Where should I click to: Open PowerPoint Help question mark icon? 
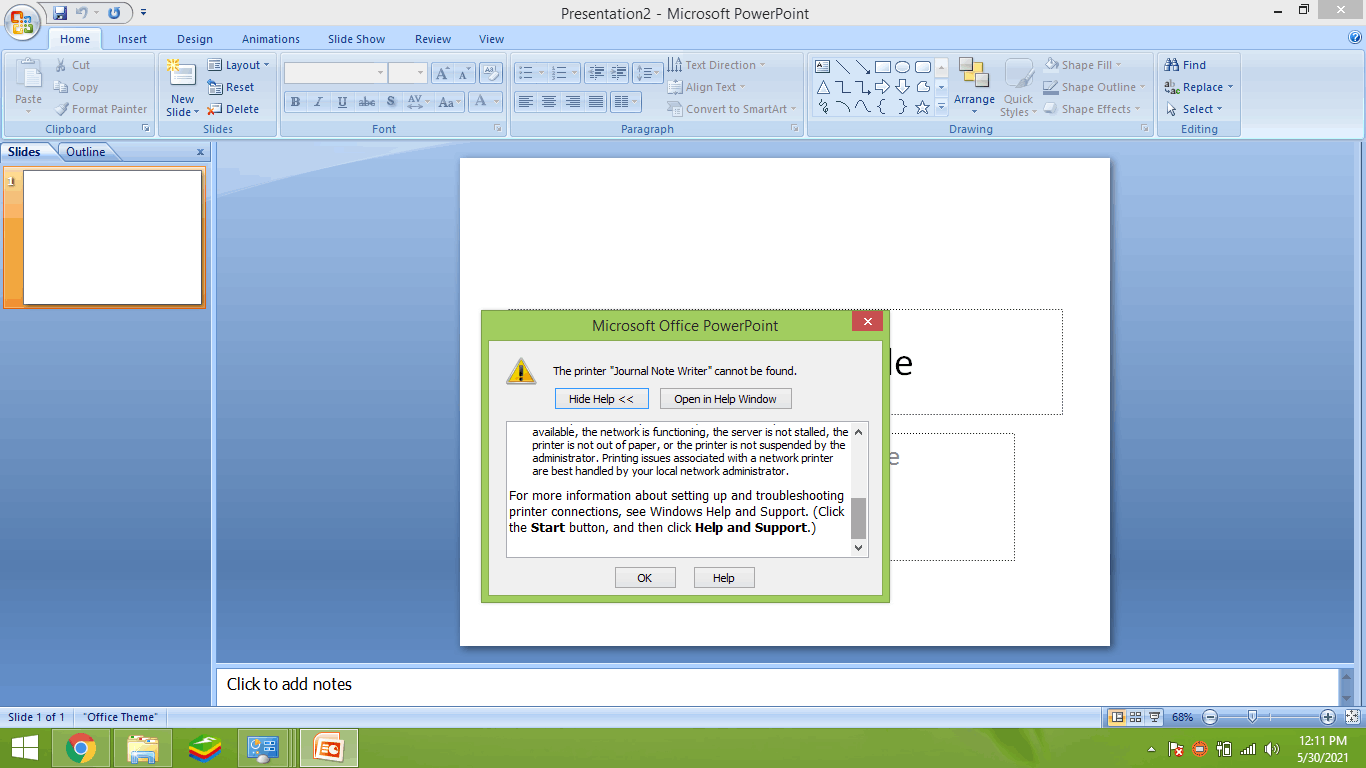(x=1355, y=38)
